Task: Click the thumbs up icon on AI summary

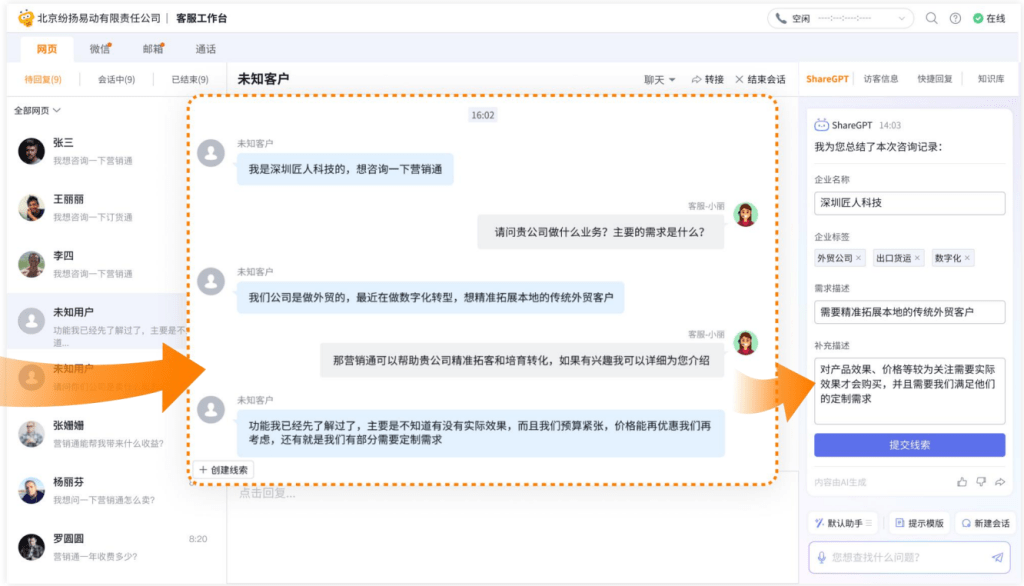Action: coord(962,482)
